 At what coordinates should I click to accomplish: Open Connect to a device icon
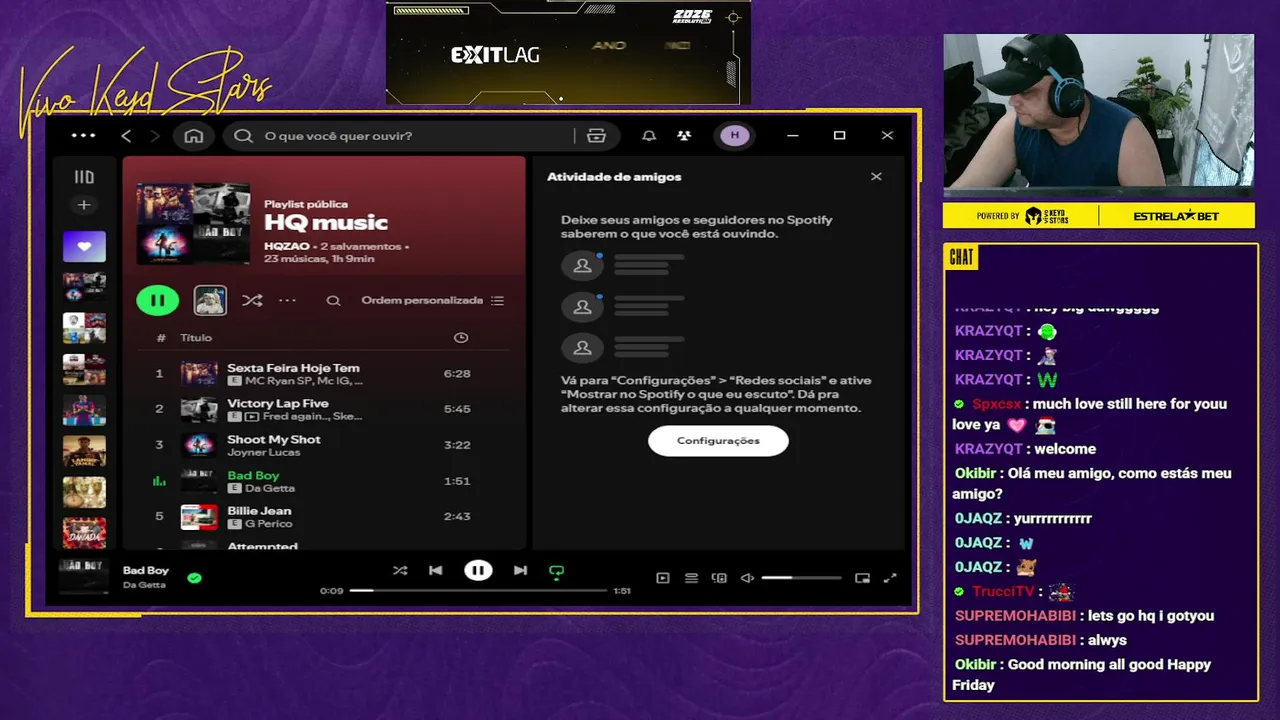(719, 578)
